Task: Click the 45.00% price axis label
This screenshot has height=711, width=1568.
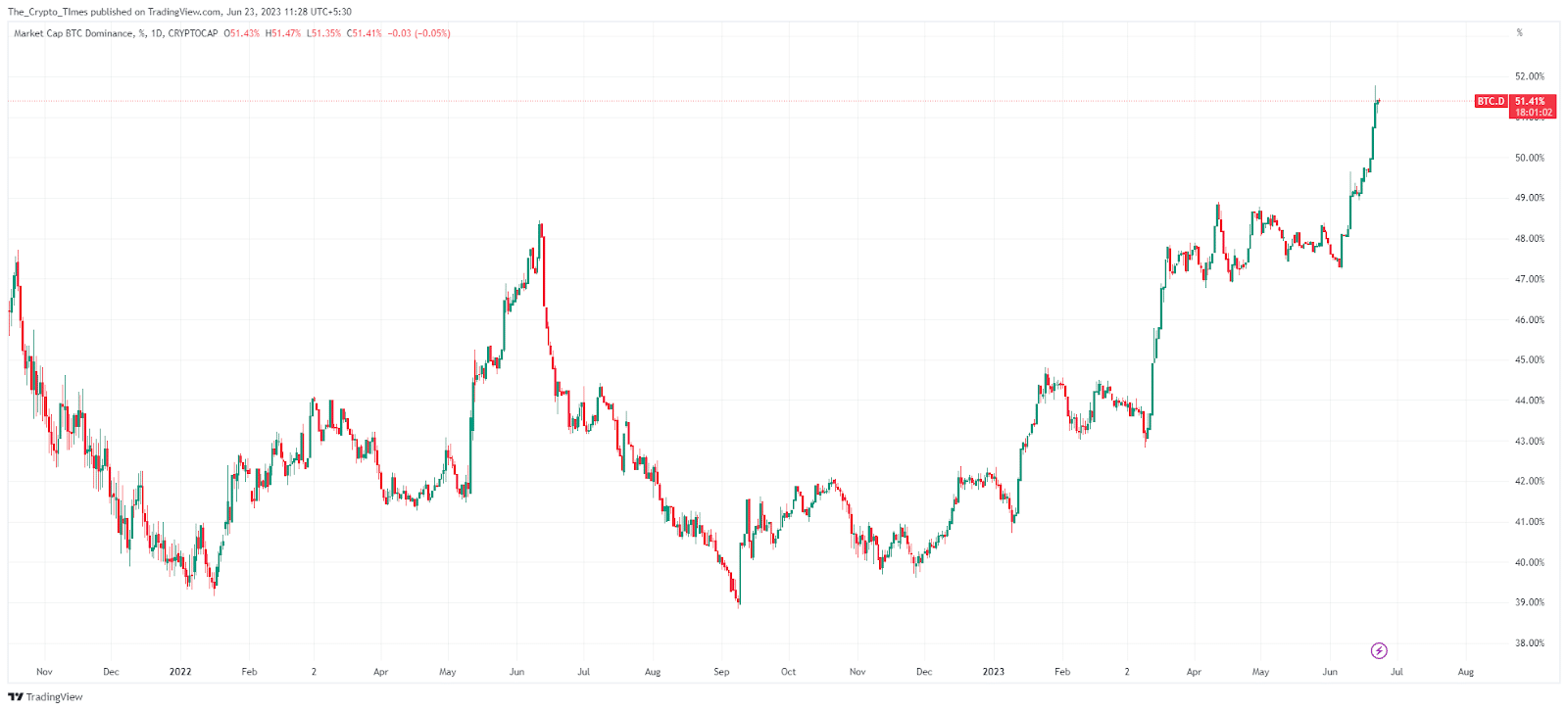Action: (x=1530, y=360)
